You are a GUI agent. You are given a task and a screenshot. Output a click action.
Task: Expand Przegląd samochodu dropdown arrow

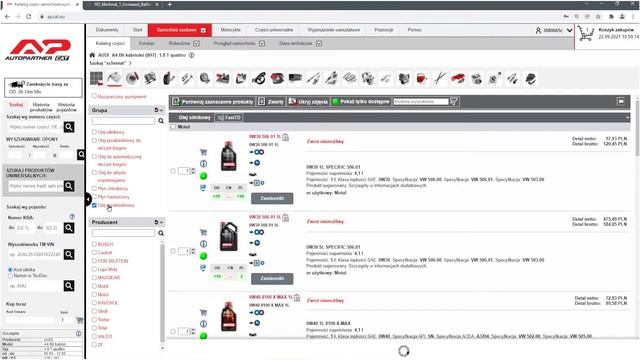pyautogui.click(x=262, y=43)
